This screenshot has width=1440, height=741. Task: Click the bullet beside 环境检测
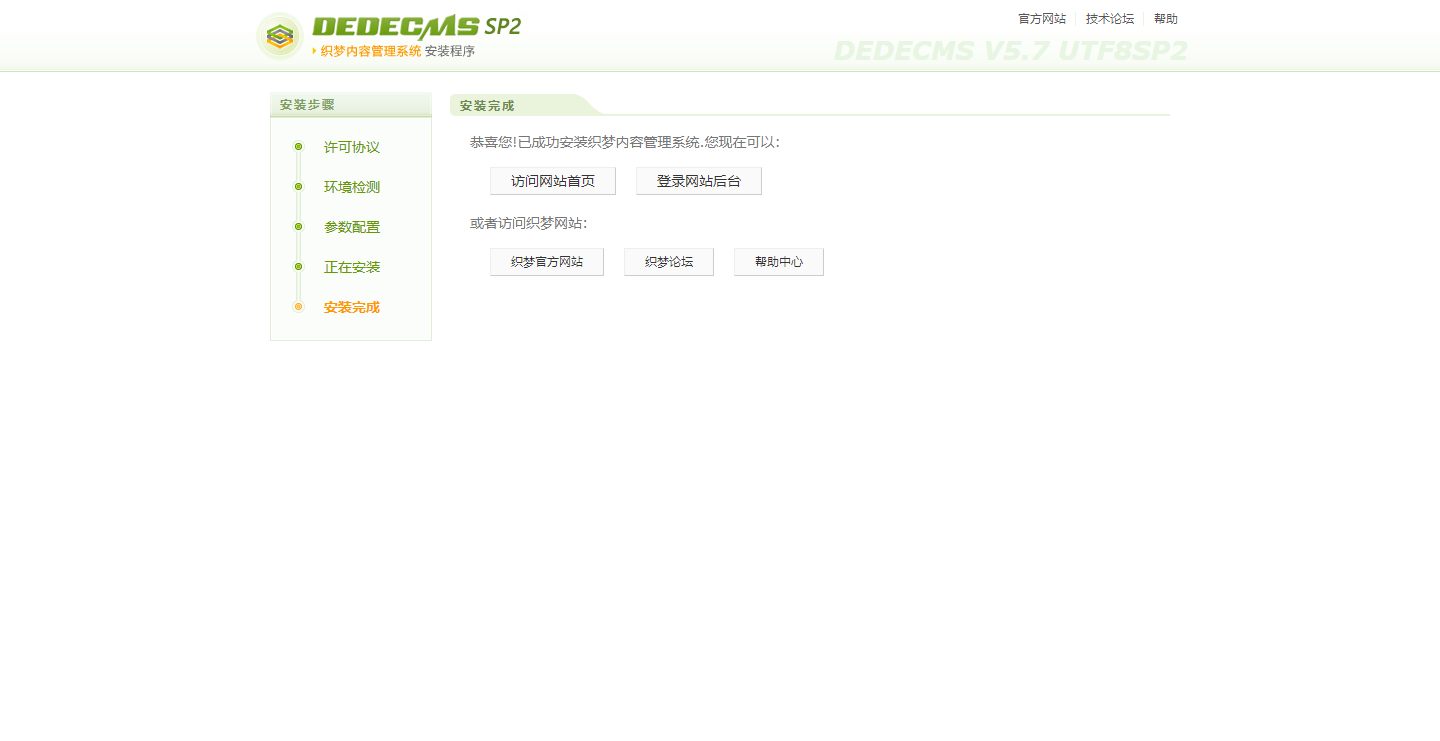click(298, 187)
